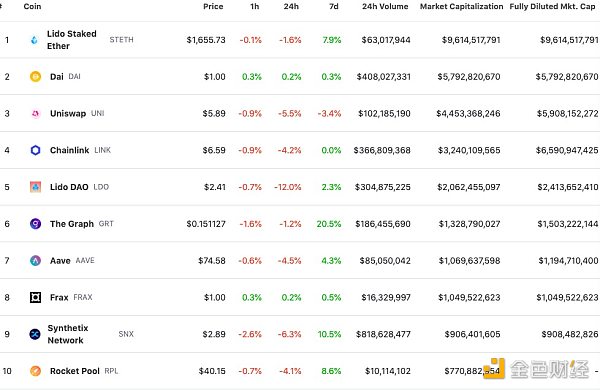
Task: Click the Chainlink hexagon icon
Action: tap(35, 150)
